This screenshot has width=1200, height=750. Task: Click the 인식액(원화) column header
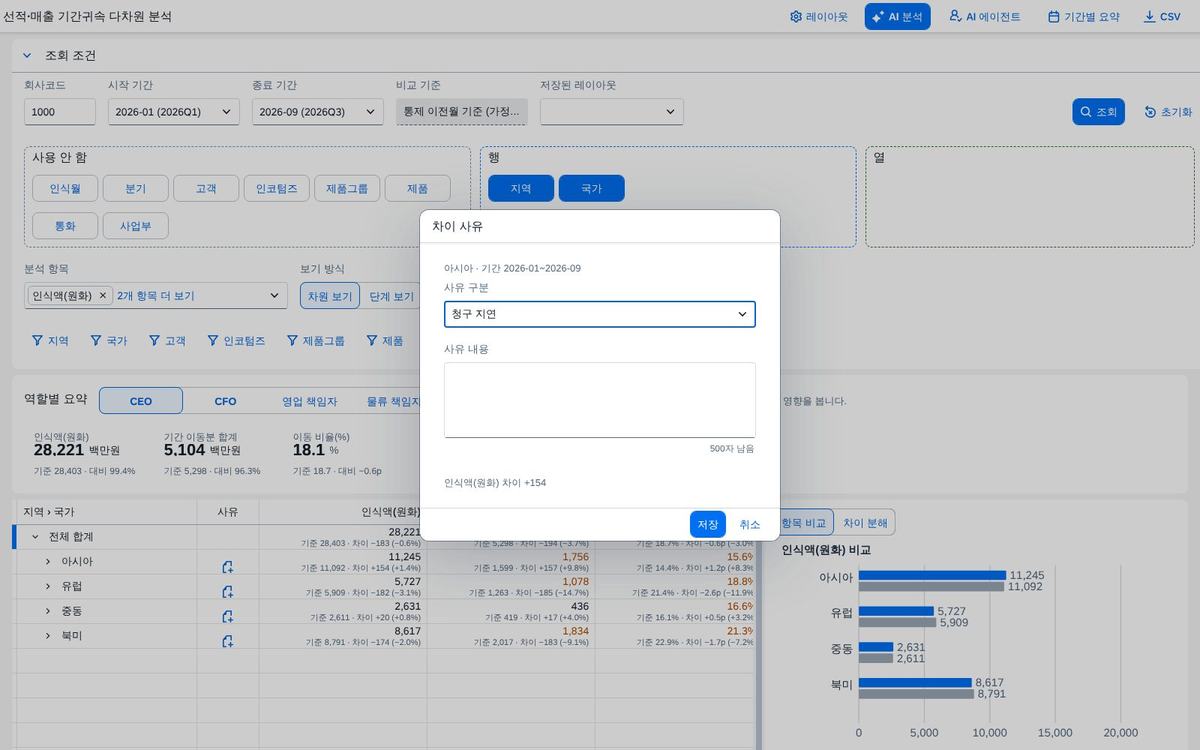343,511
